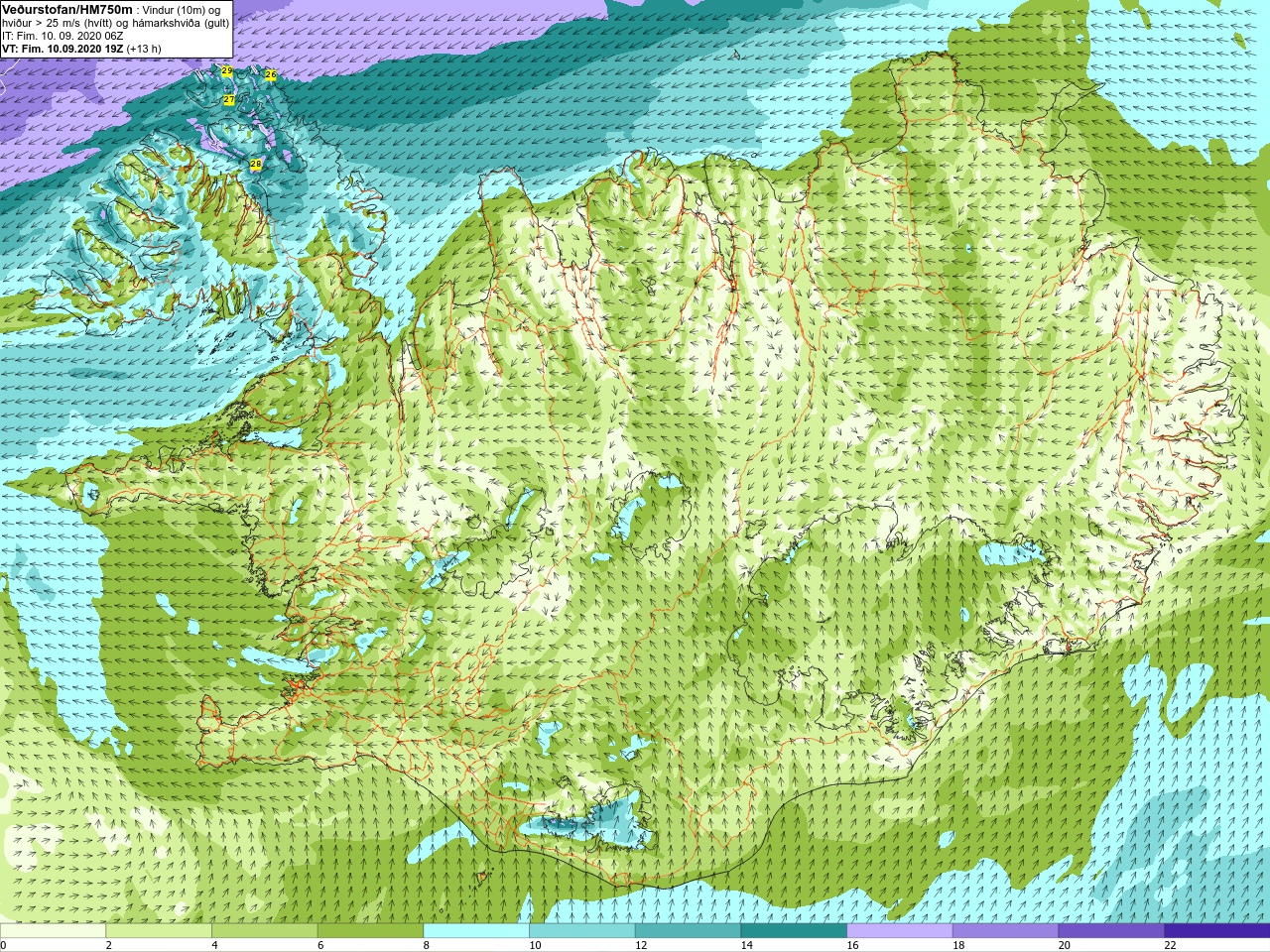Click the 'VT: Fim. 10.09.2020 19Z' valid time
This screenshot has width=1270, height=952.
63,49
